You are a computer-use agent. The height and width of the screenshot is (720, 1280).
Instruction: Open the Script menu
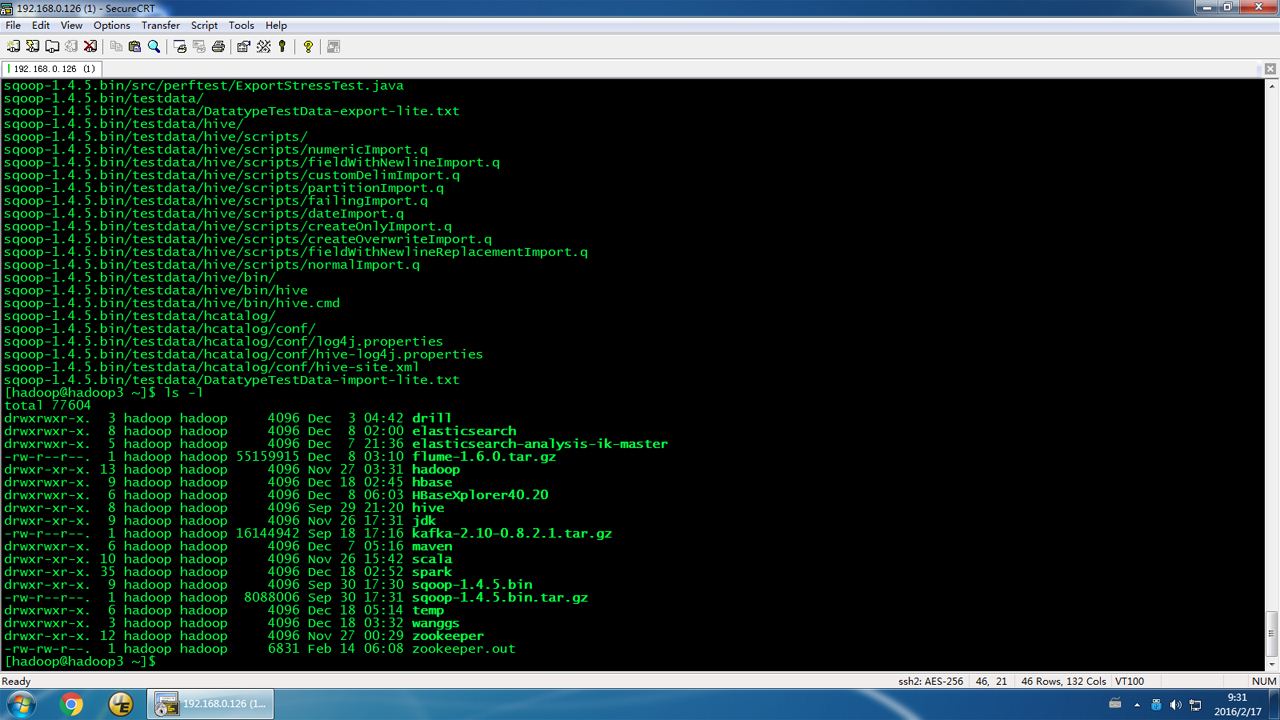[x=205, y=25]
